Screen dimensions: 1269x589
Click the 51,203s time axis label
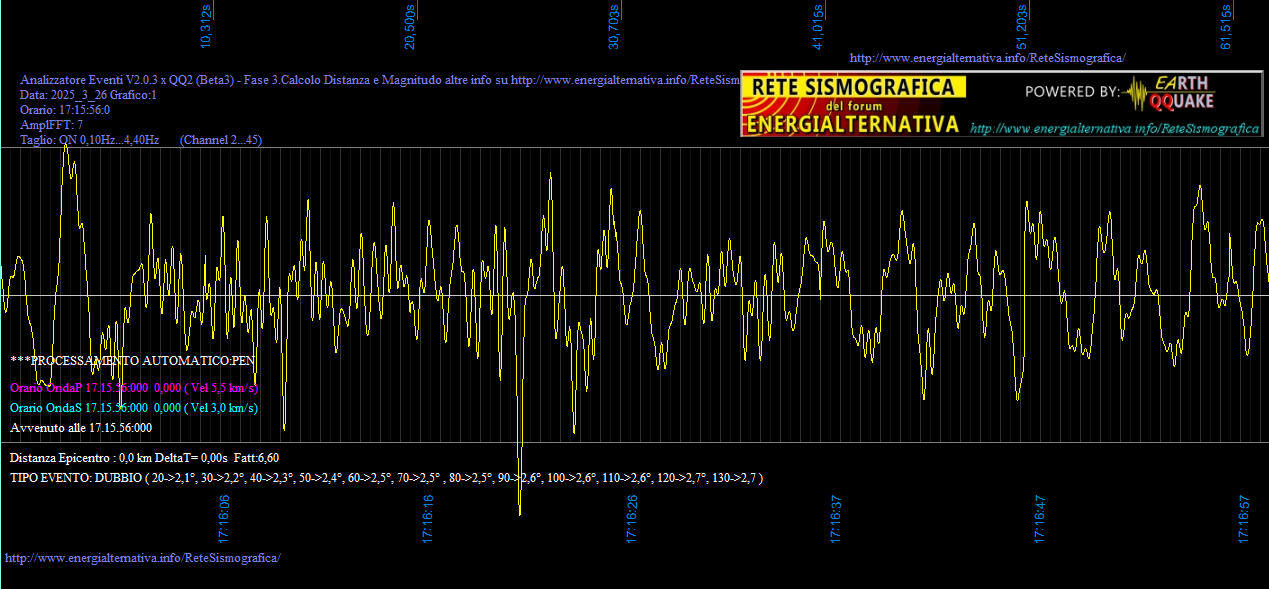pos(1022,27)
